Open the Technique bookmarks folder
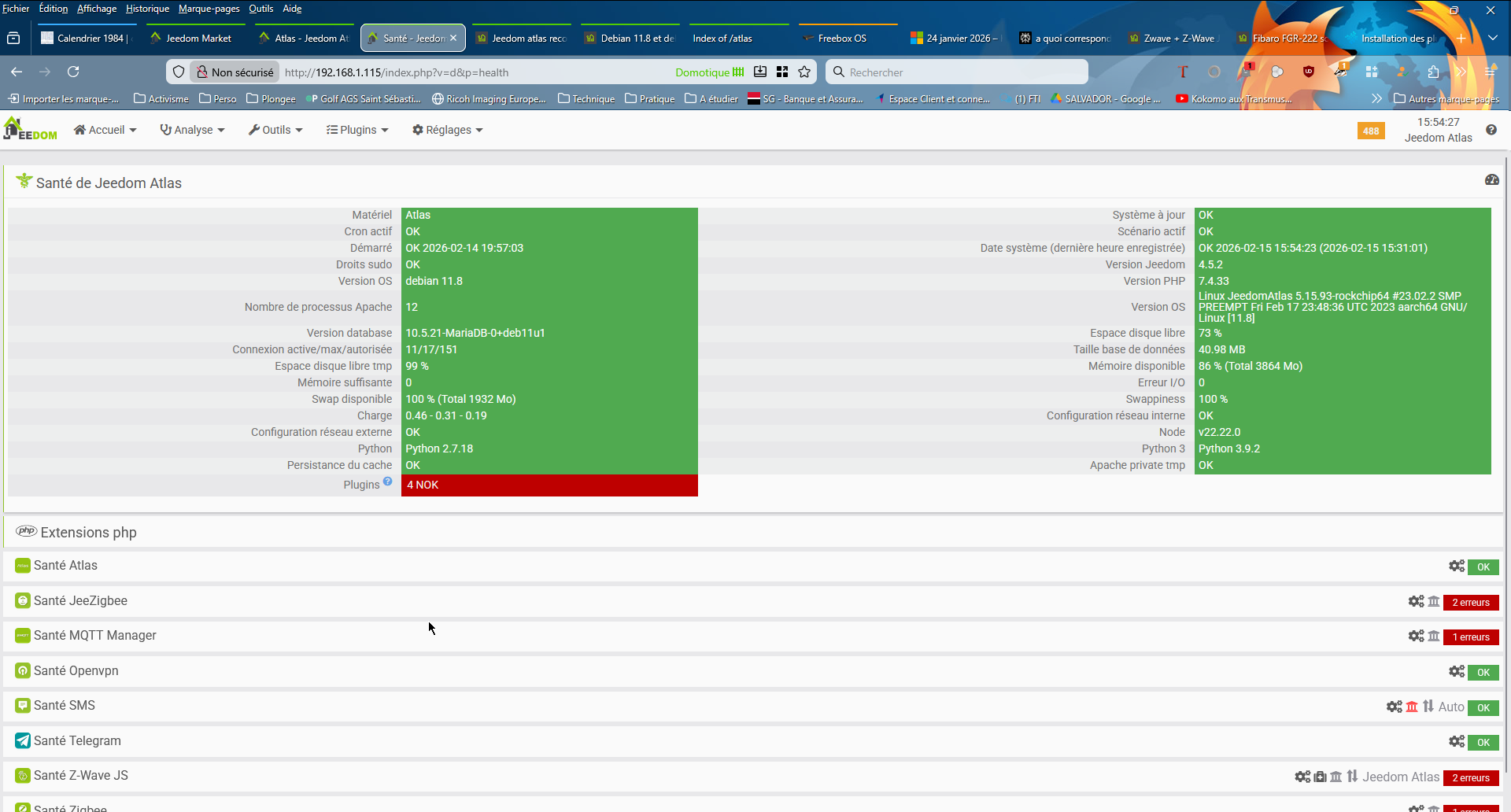1511x812 pixels. [586, 98]
